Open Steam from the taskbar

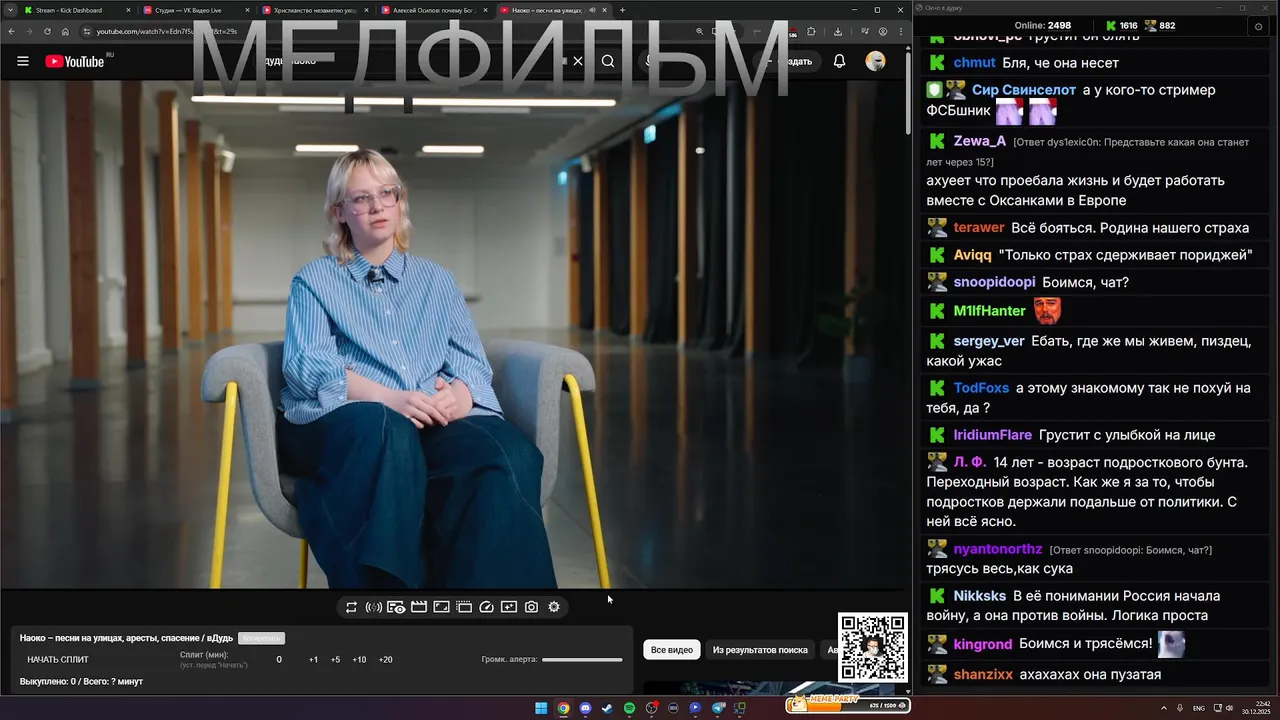tap(607, 708)
